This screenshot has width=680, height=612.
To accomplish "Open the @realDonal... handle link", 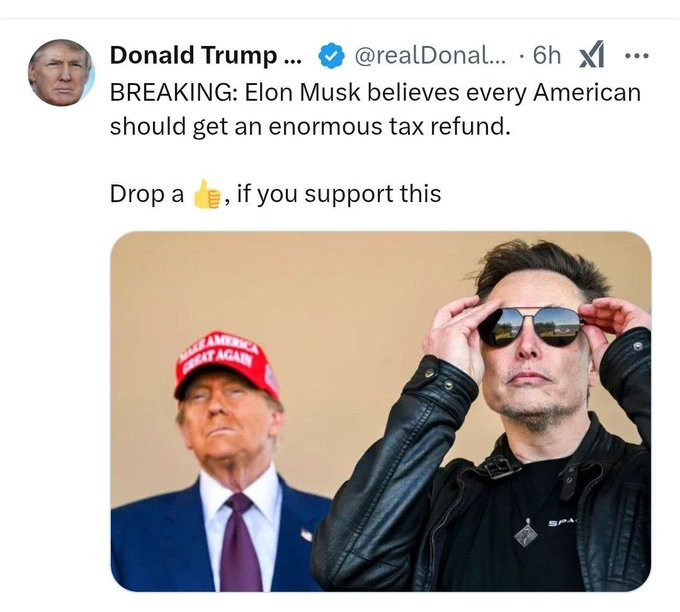I will [x=429, y=54].
